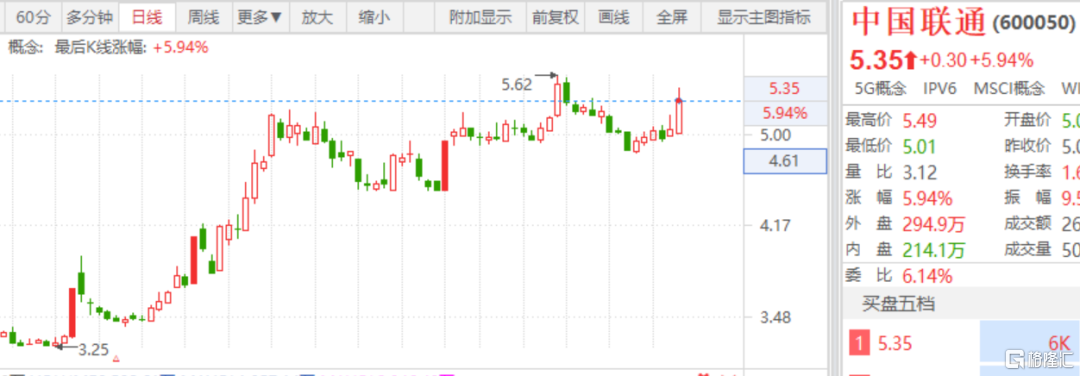Click the small red triangle marker below the chart

coord(116,358)
